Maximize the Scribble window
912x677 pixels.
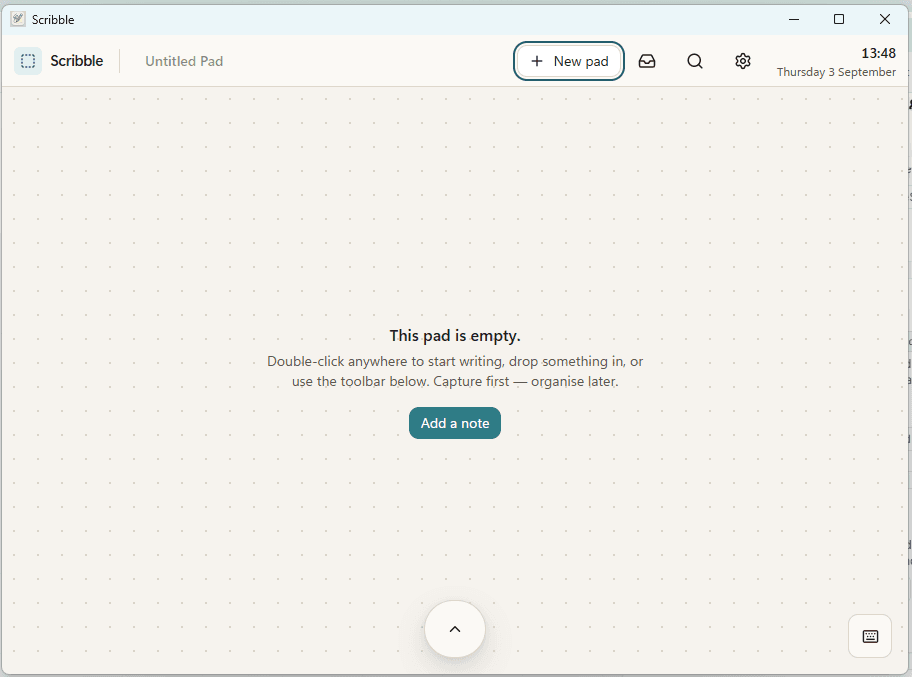pyautogui.click(x=839, y=19)
